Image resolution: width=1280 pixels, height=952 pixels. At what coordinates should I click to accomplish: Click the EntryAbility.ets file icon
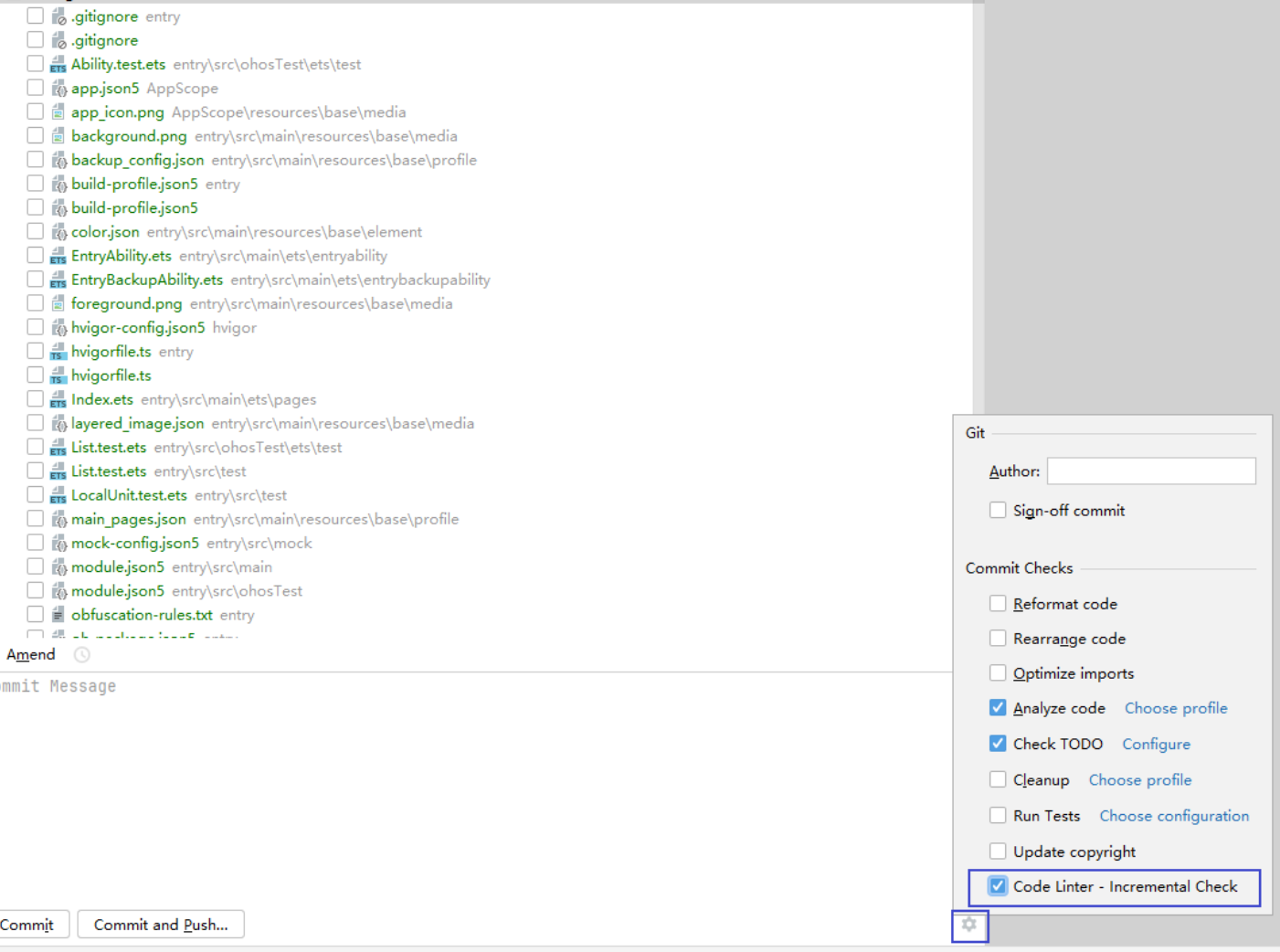point(58,256)
